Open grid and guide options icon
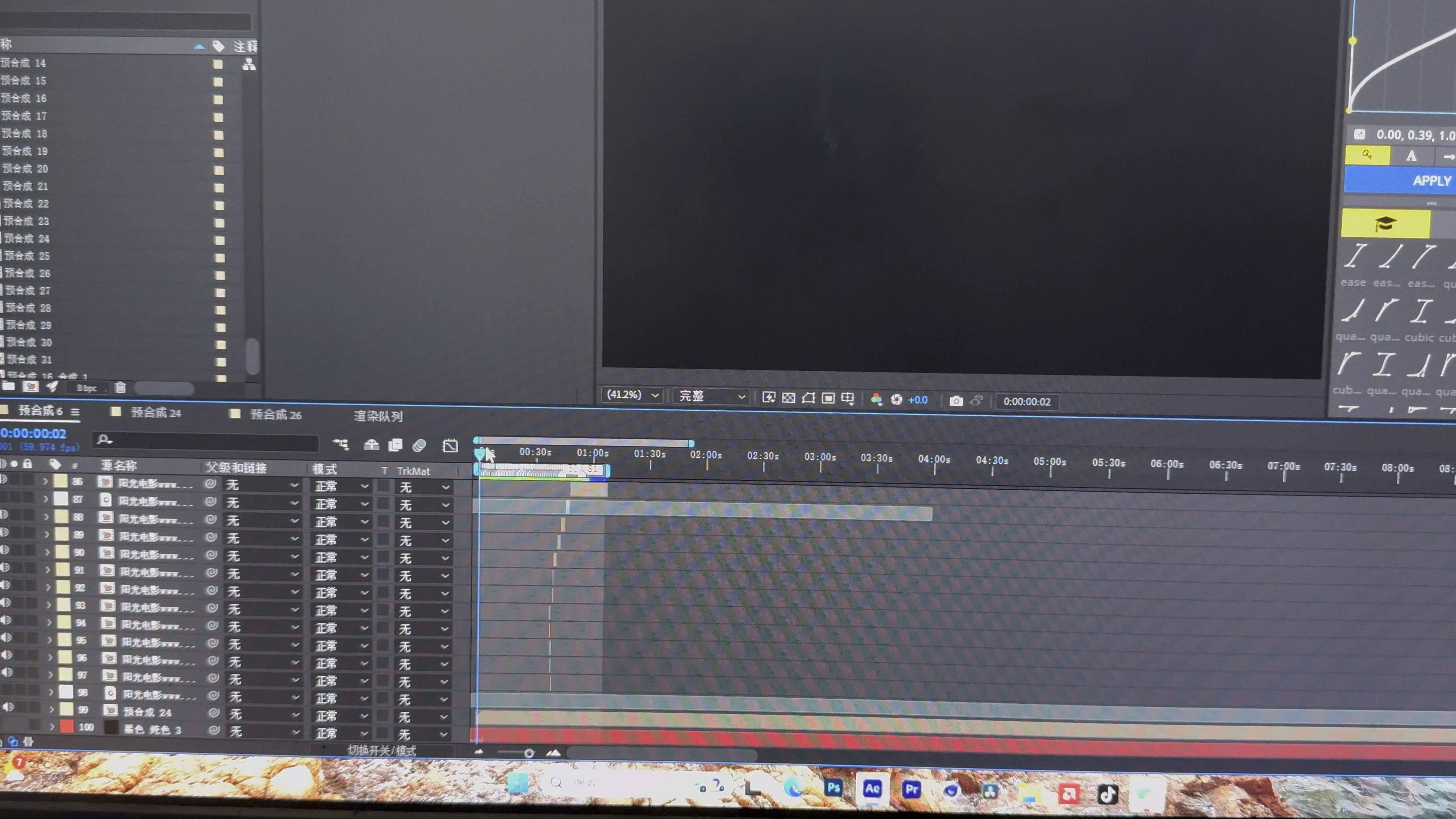Viewport: 1456px width, 819px height. click(x=847, y=399)
